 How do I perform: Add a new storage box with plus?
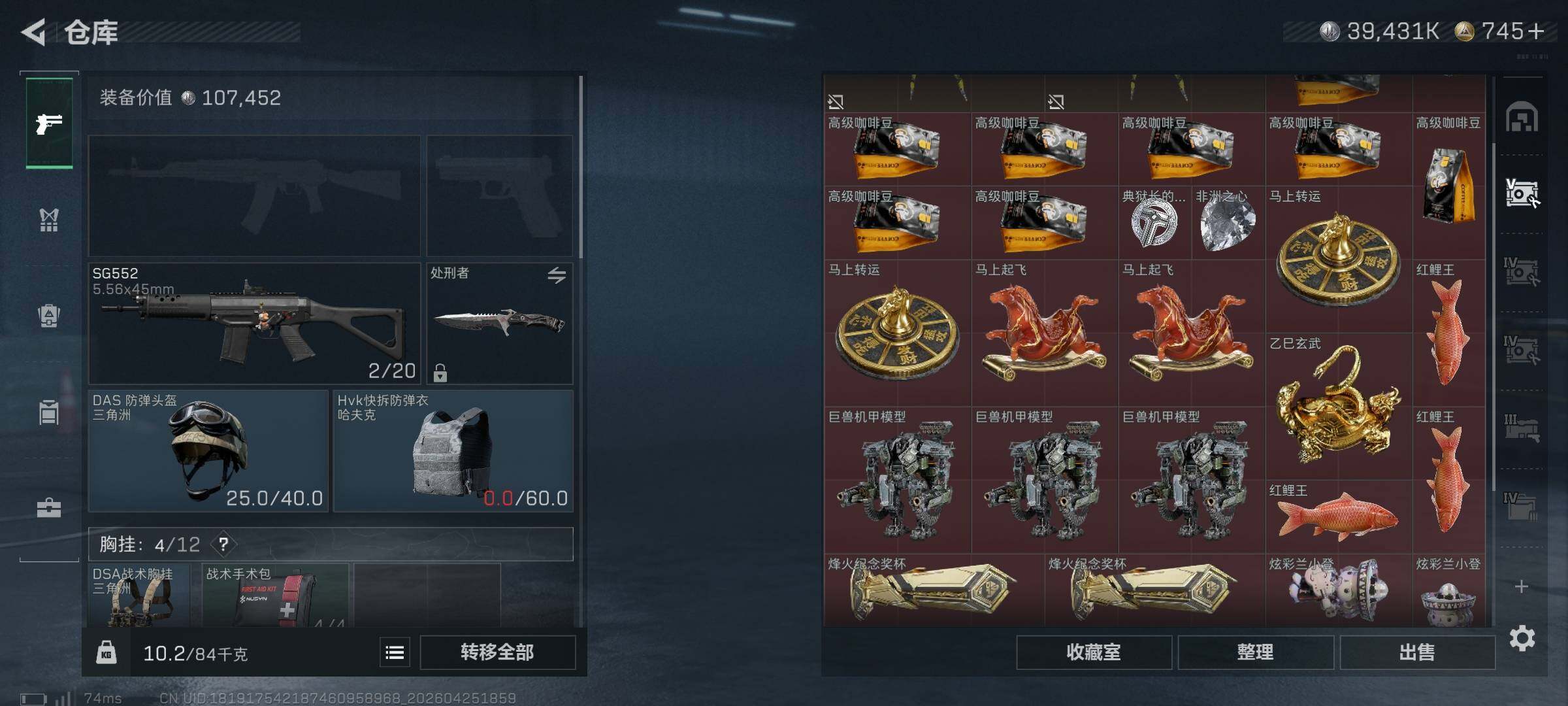click(x=1522, y=586)
